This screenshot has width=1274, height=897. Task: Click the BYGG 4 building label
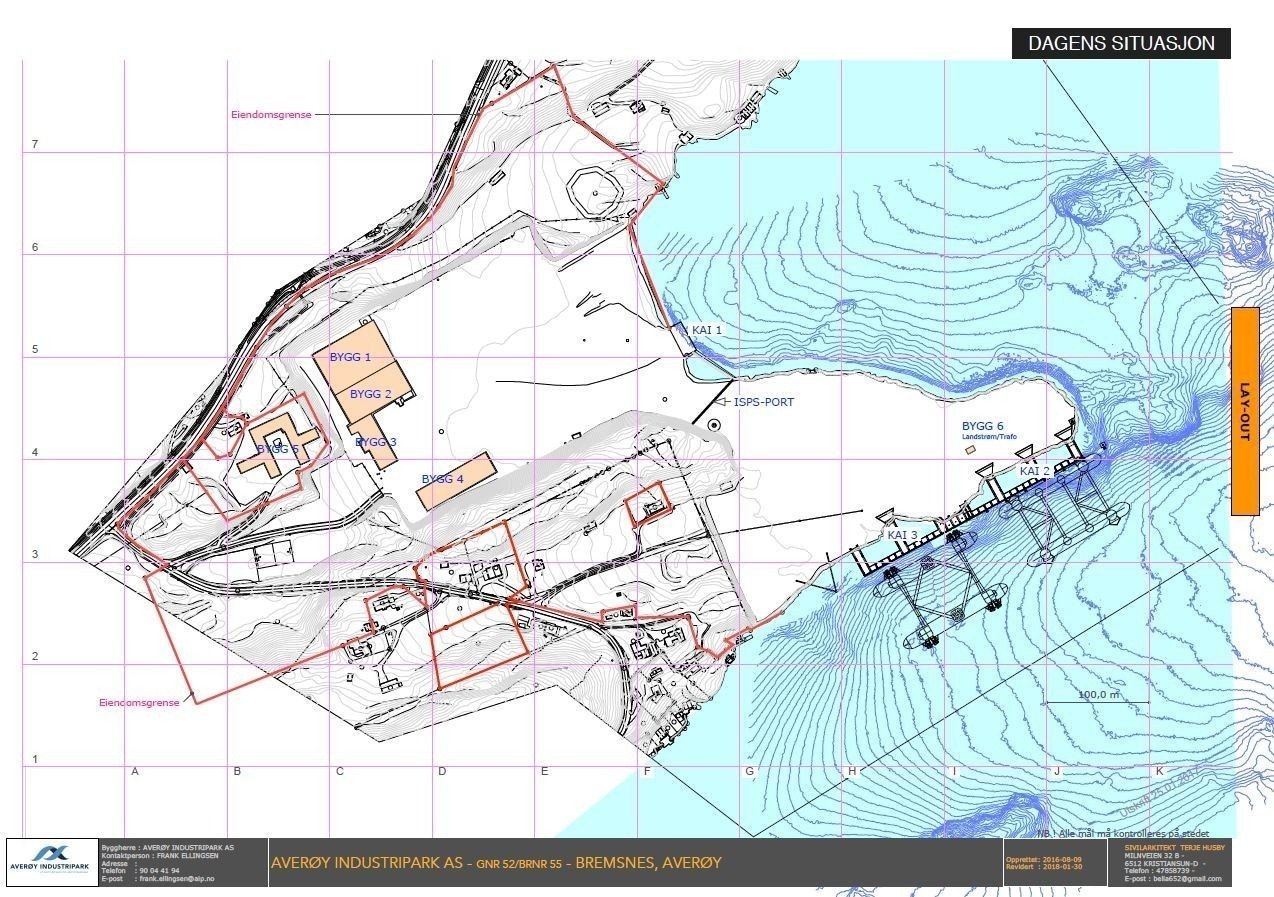442,480
